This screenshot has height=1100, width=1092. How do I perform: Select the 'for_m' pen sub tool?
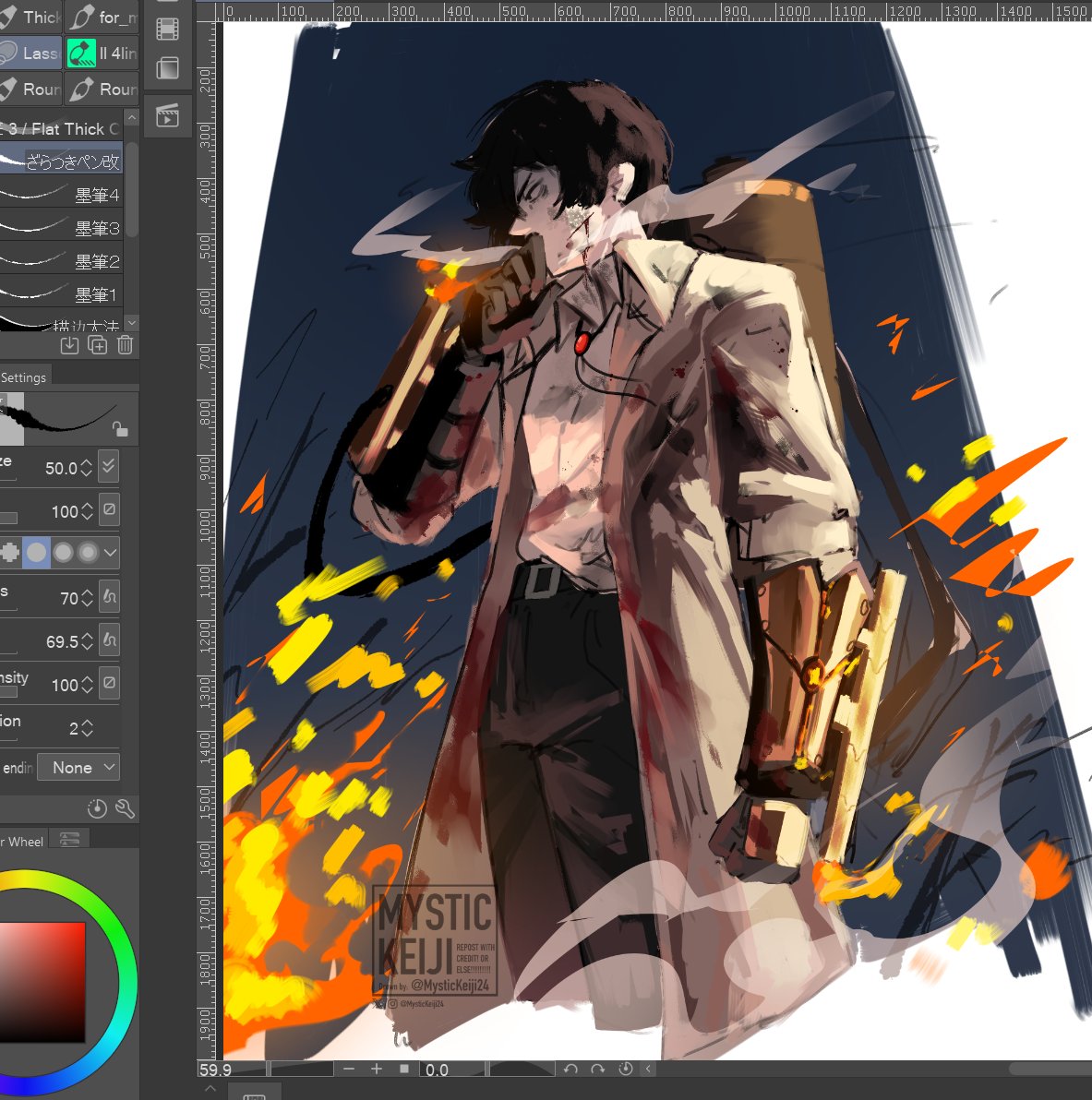click(102, 17)
